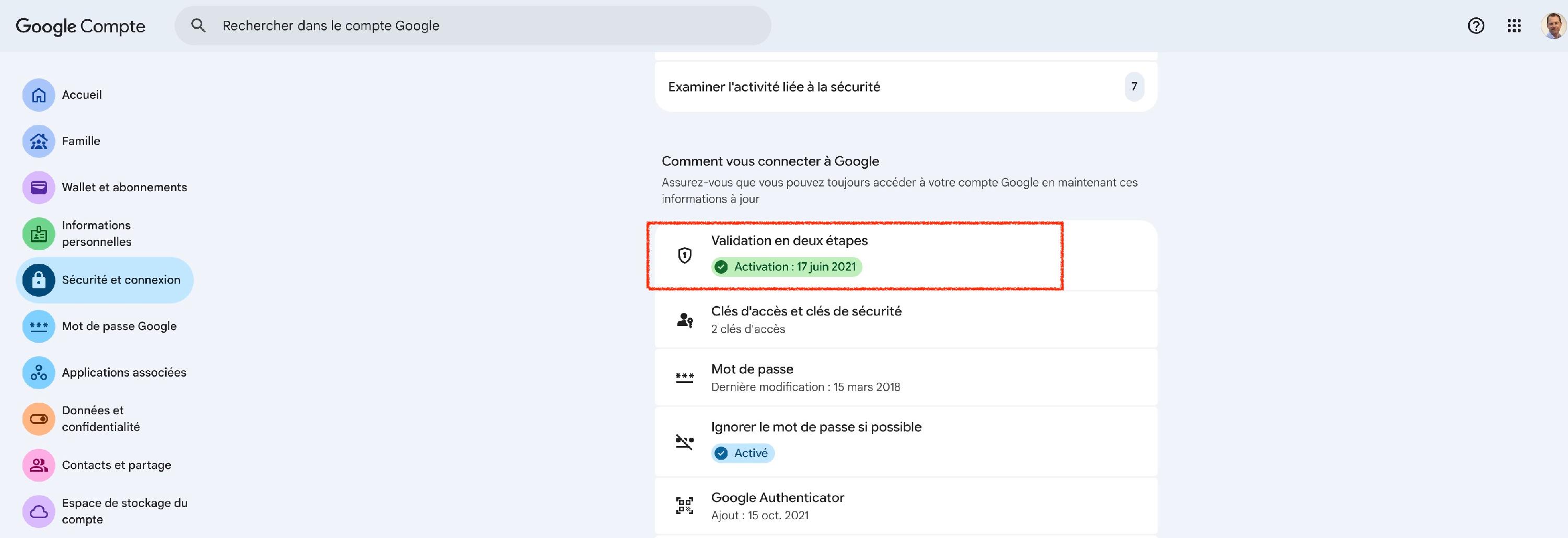Open the Mot de passe row in main list
The height and width of the screenshot is (538, 1568).
click(x=906, y=377)
